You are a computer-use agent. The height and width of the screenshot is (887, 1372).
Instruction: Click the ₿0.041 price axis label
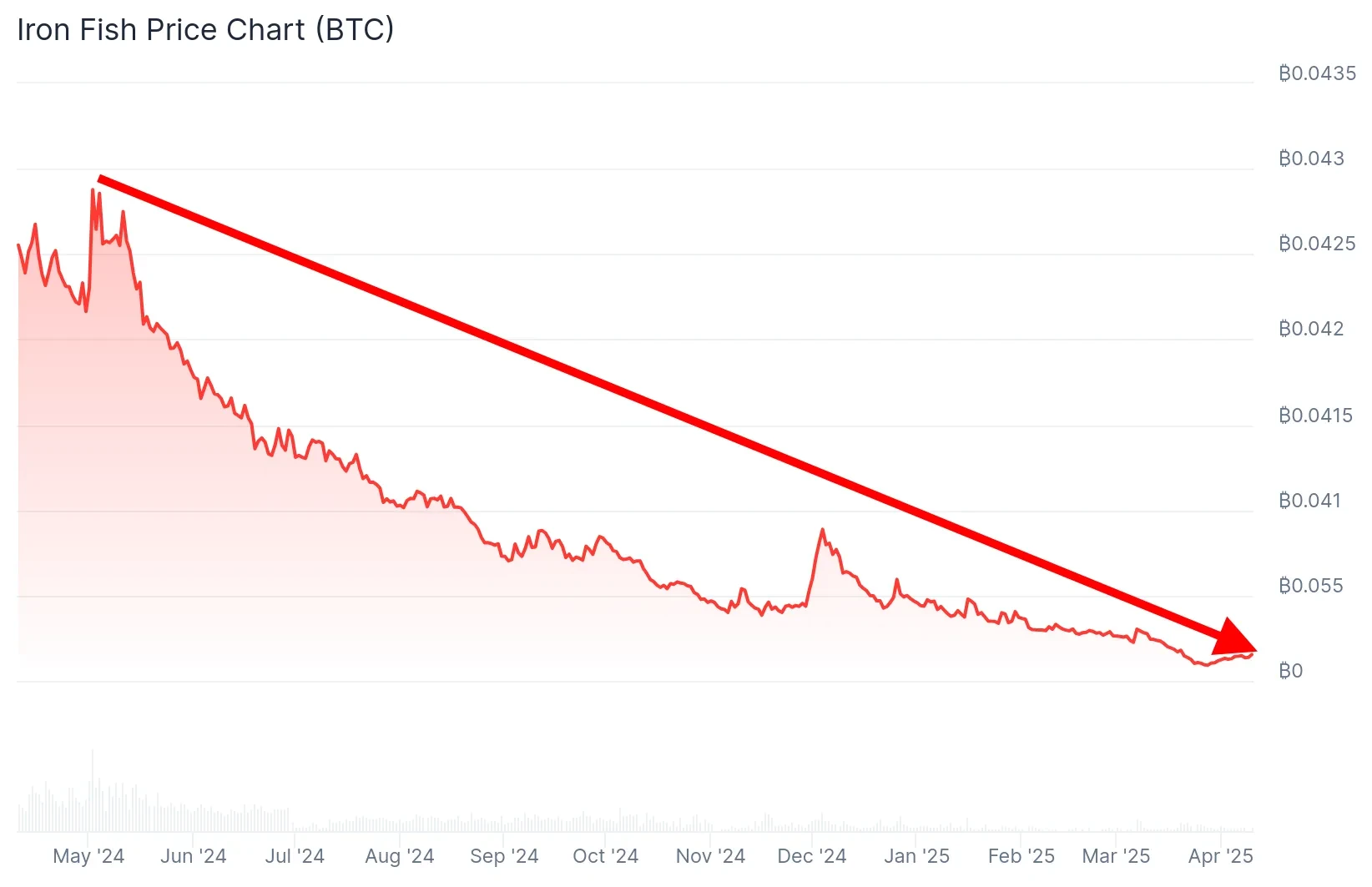[x=1309, y=501]
